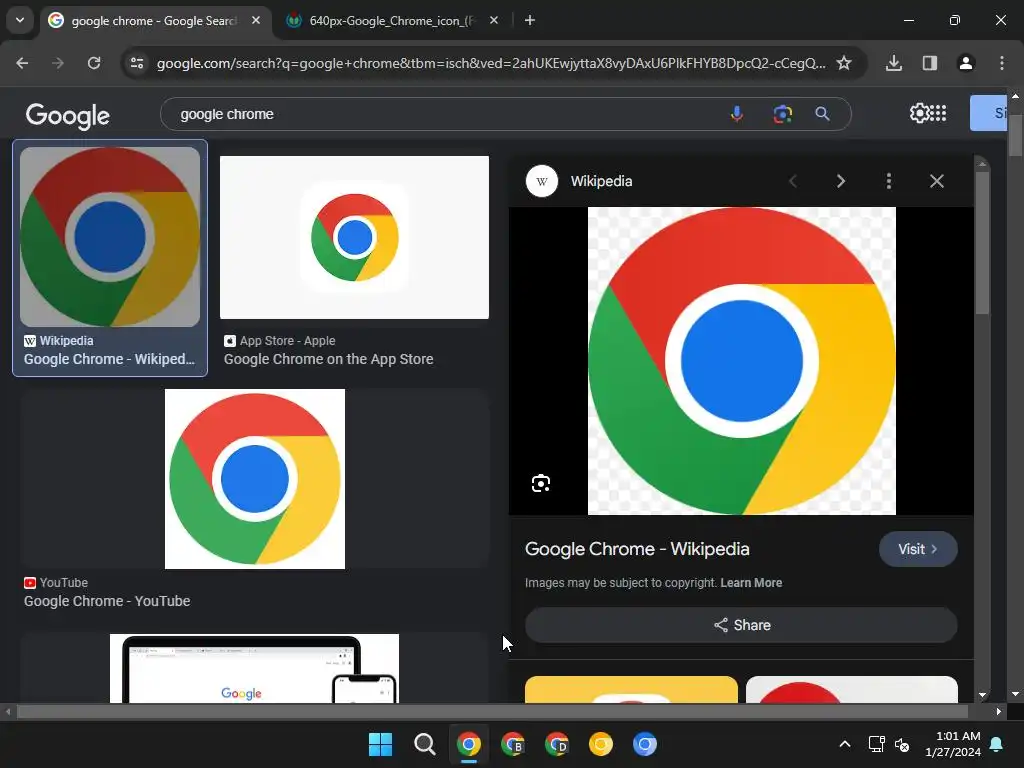Open Chrome Beta from the taskbar
This screenshot has height=768, width=1024.
(513, 744)
